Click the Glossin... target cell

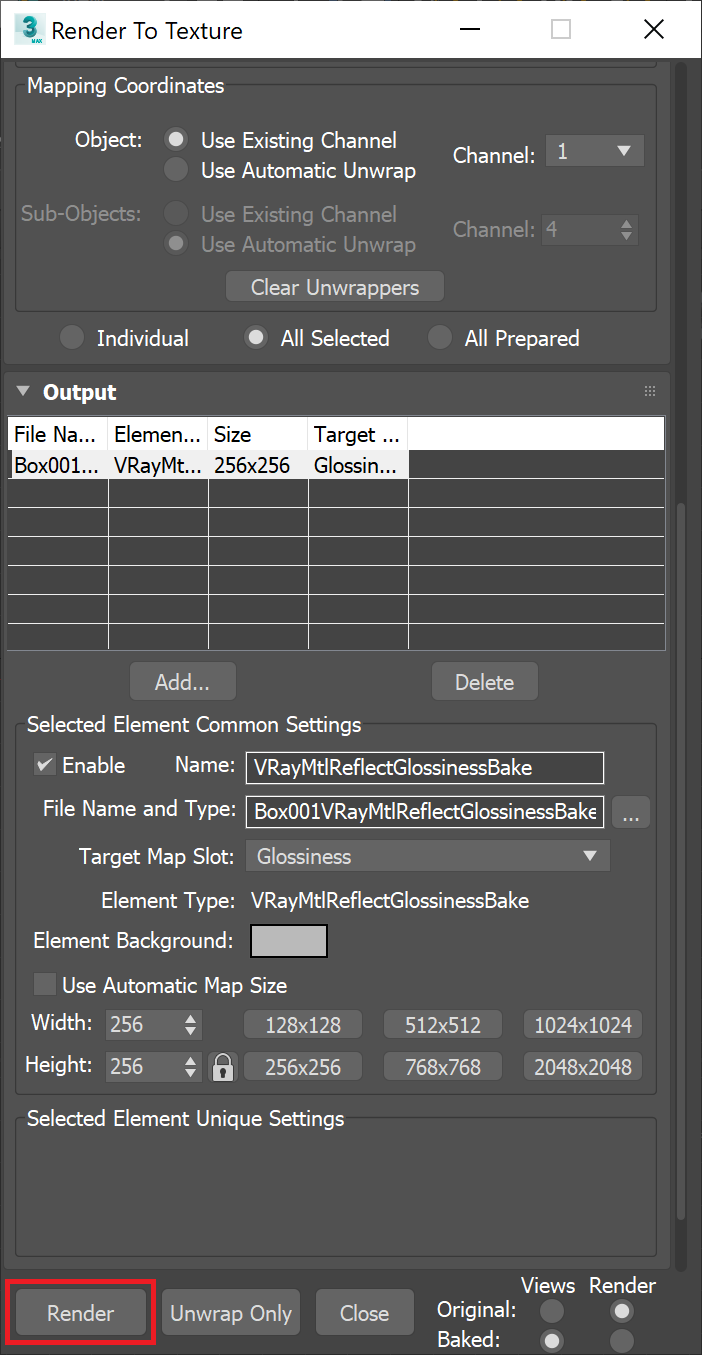[358, 464]
